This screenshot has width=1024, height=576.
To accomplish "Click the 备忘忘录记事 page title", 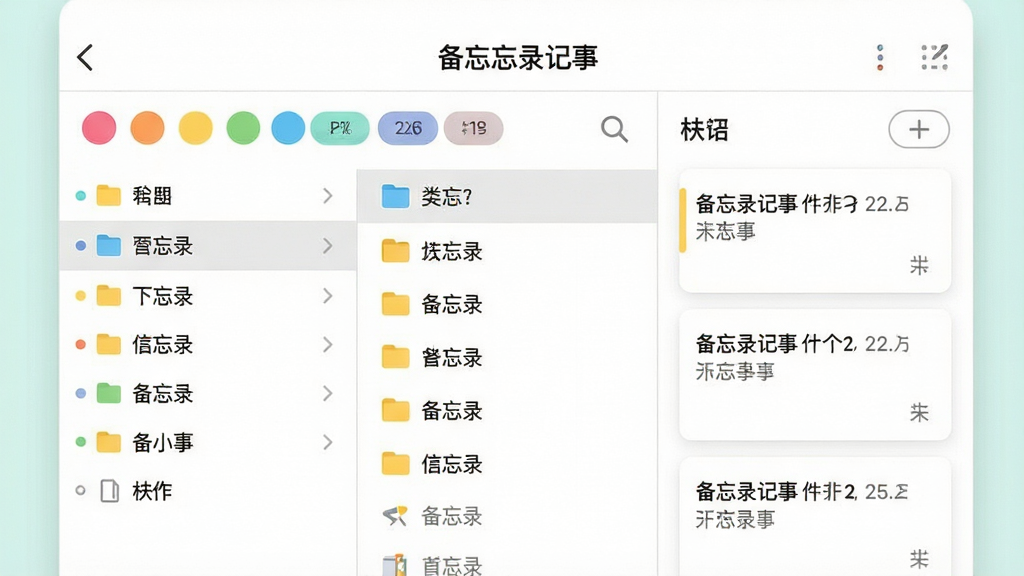I will 518,57.
